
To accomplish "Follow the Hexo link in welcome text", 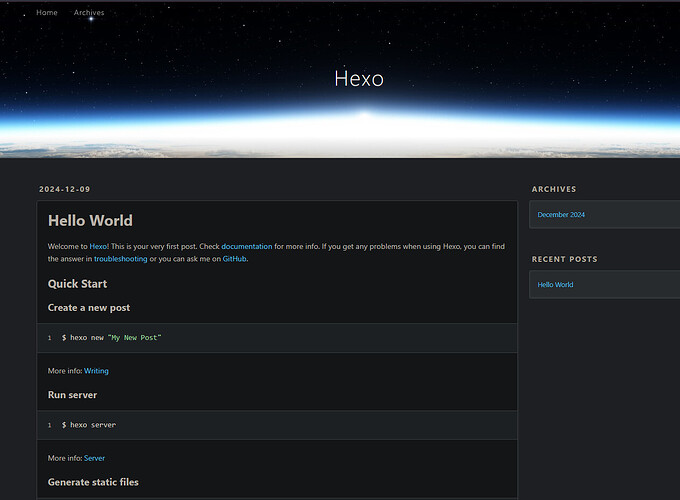I will tap(98, 246).
